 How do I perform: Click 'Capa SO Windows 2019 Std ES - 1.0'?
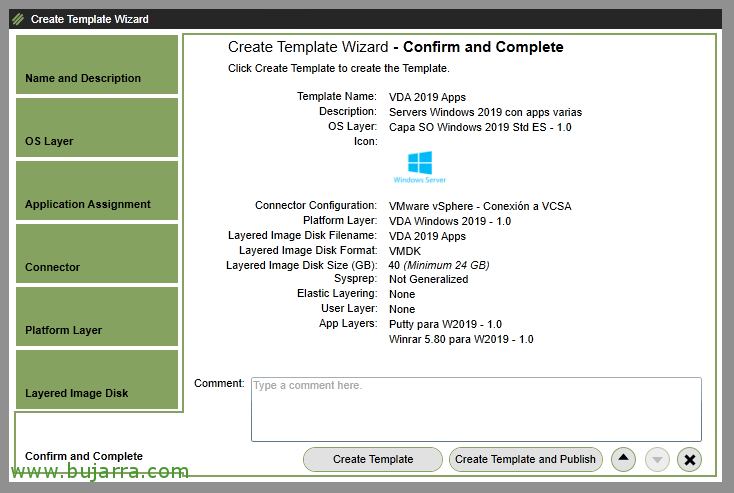pyautogui.click(x=480, y=127)
